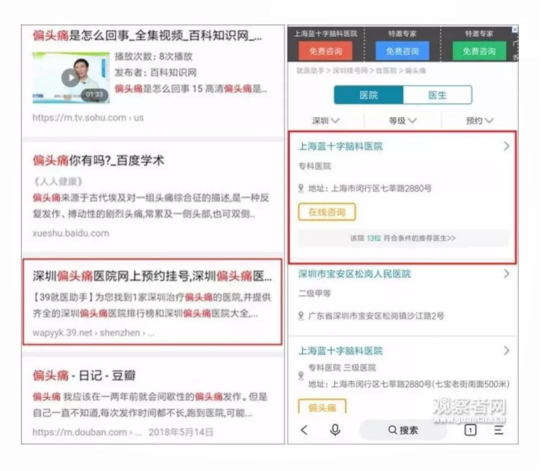This screenshot has width=546, height=471.
Task: Open the browser hamburger menu
Action: 499,430
